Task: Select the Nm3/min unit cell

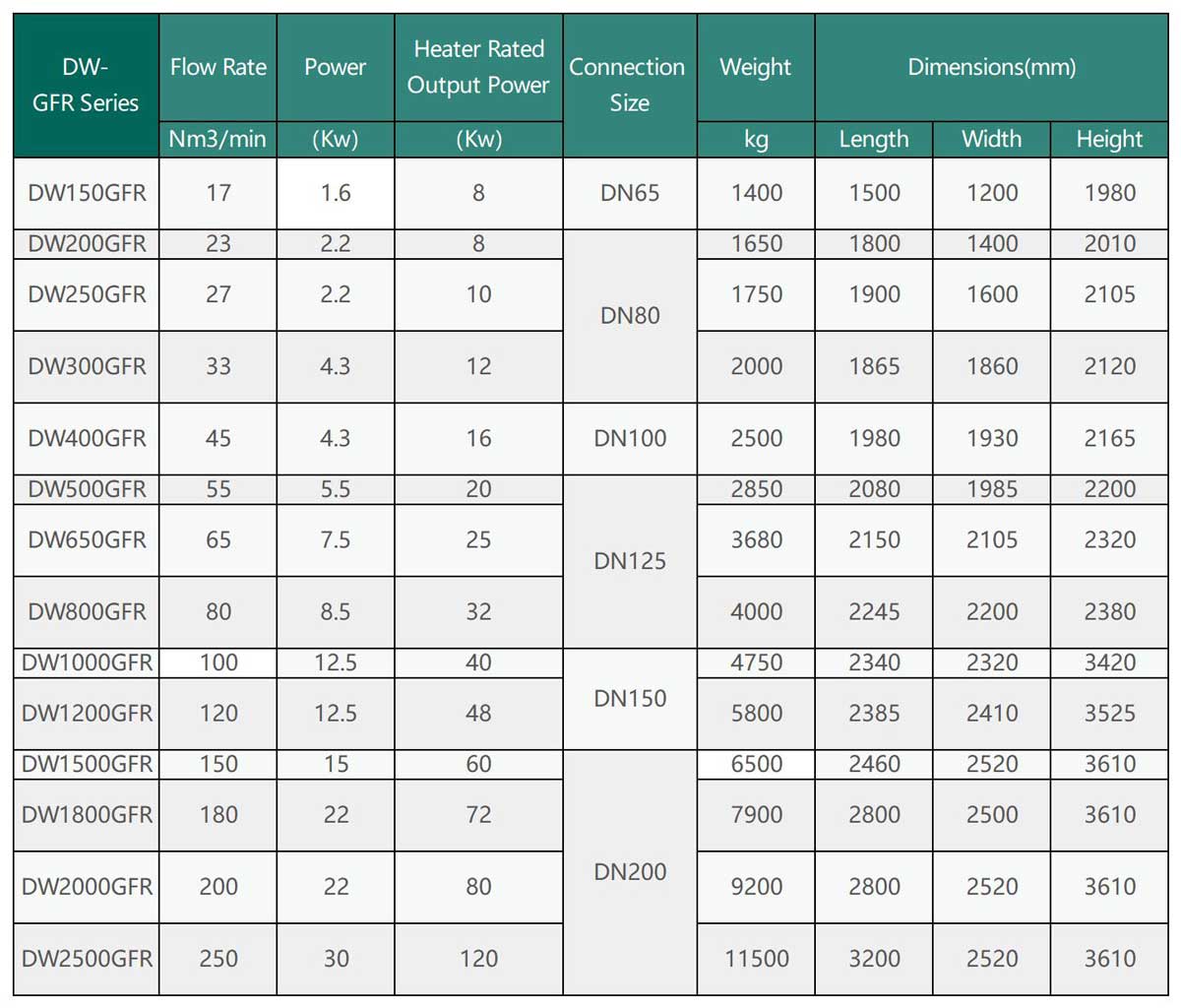Action: [218, 139]
